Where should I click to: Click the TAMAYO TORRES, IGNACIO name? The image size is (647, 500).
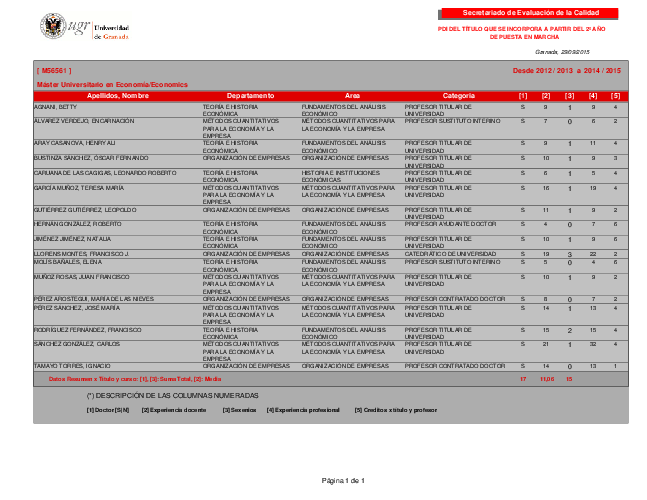click(x=72, y=366)
